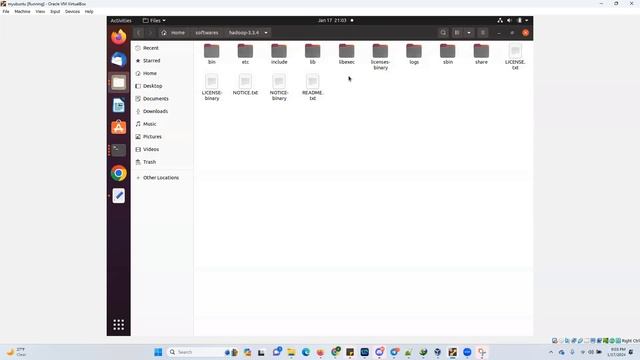Viewport: 640px width, 360px height.
Task: Open the weather widget on the taskbar
Action: [16, 352]
